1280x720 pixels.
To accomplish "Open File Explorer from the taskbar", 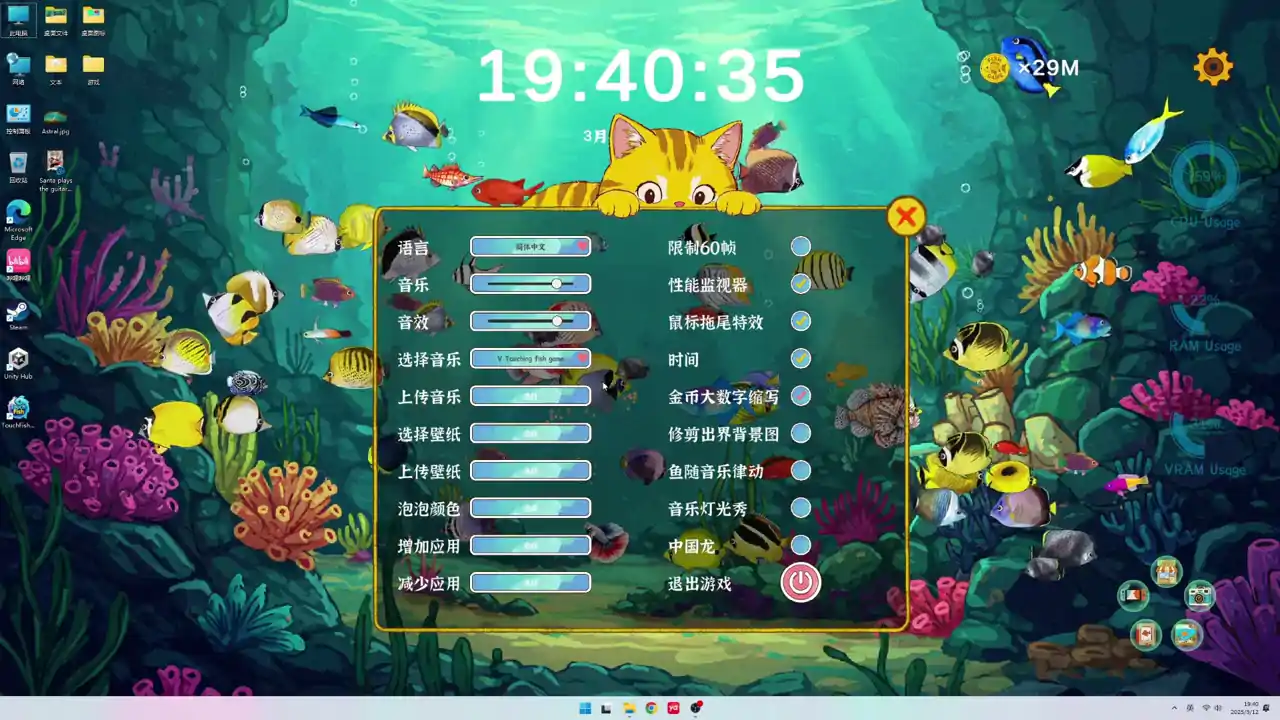I will (x=629, y=708).
